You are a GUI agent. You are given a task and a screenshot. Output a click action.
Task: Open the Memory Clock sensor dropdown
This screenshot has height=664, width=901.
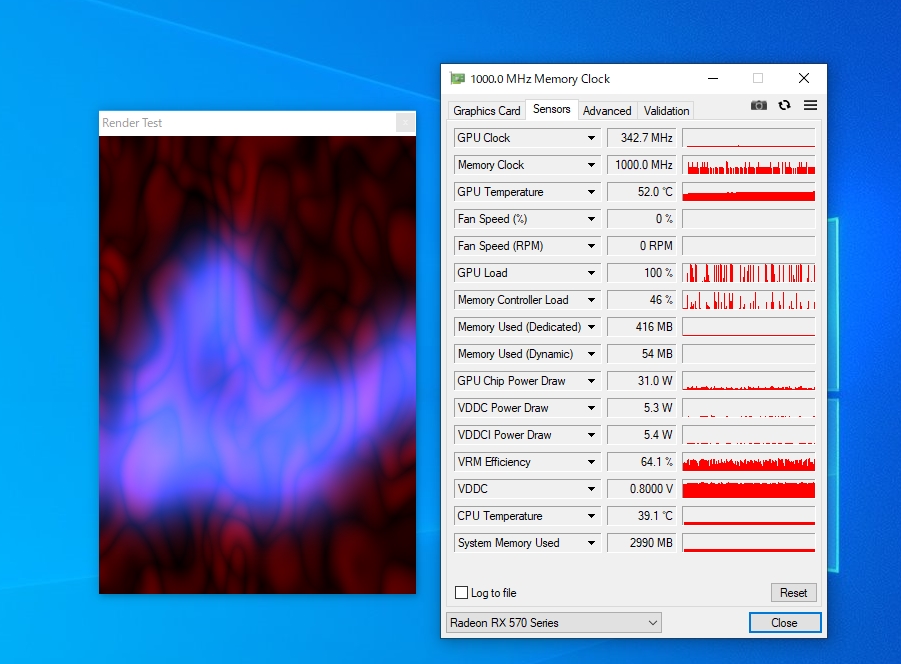[x=591, y=165]
